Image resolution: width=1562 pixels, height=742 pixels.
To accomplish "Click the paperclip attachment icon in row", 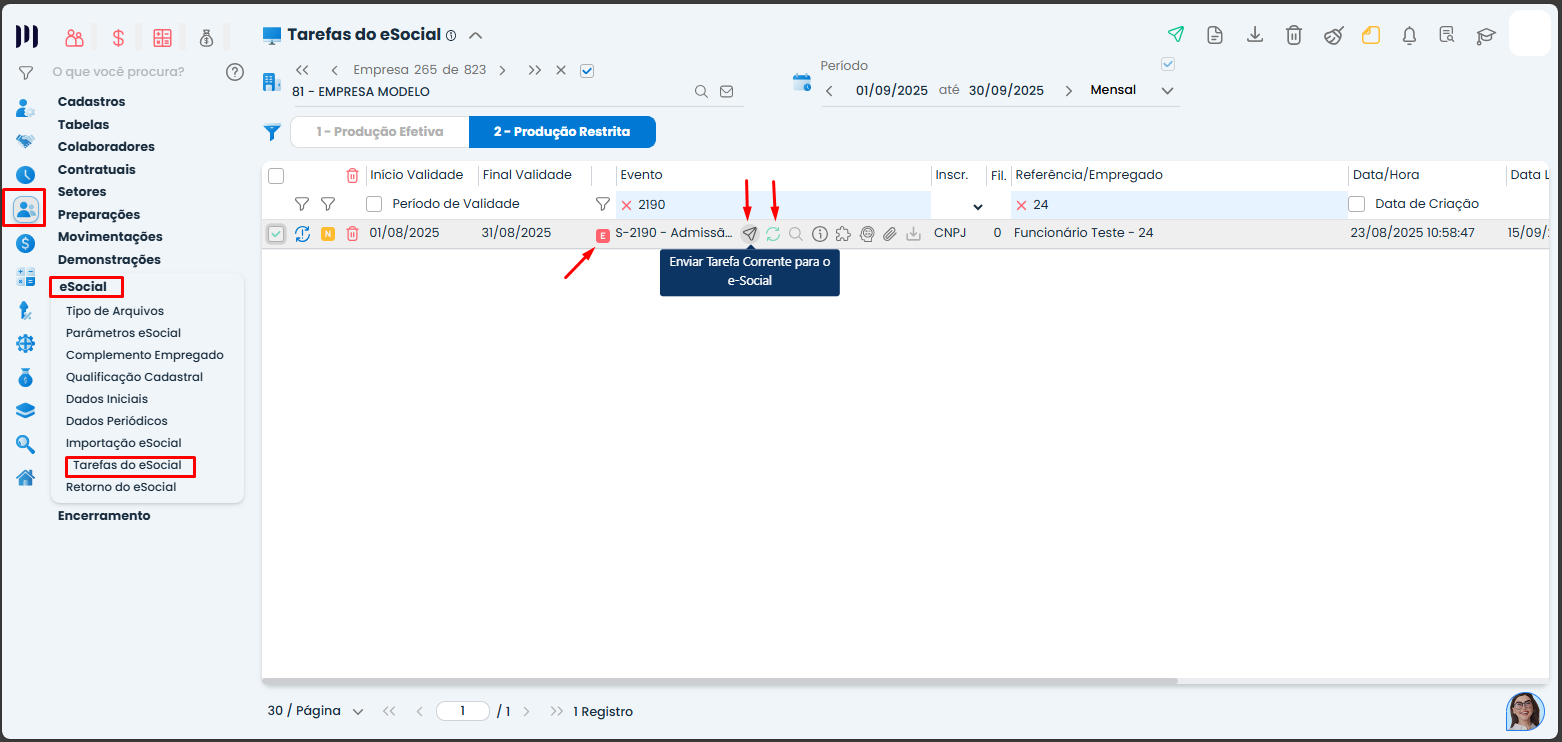I will click(x=890, y=234).
